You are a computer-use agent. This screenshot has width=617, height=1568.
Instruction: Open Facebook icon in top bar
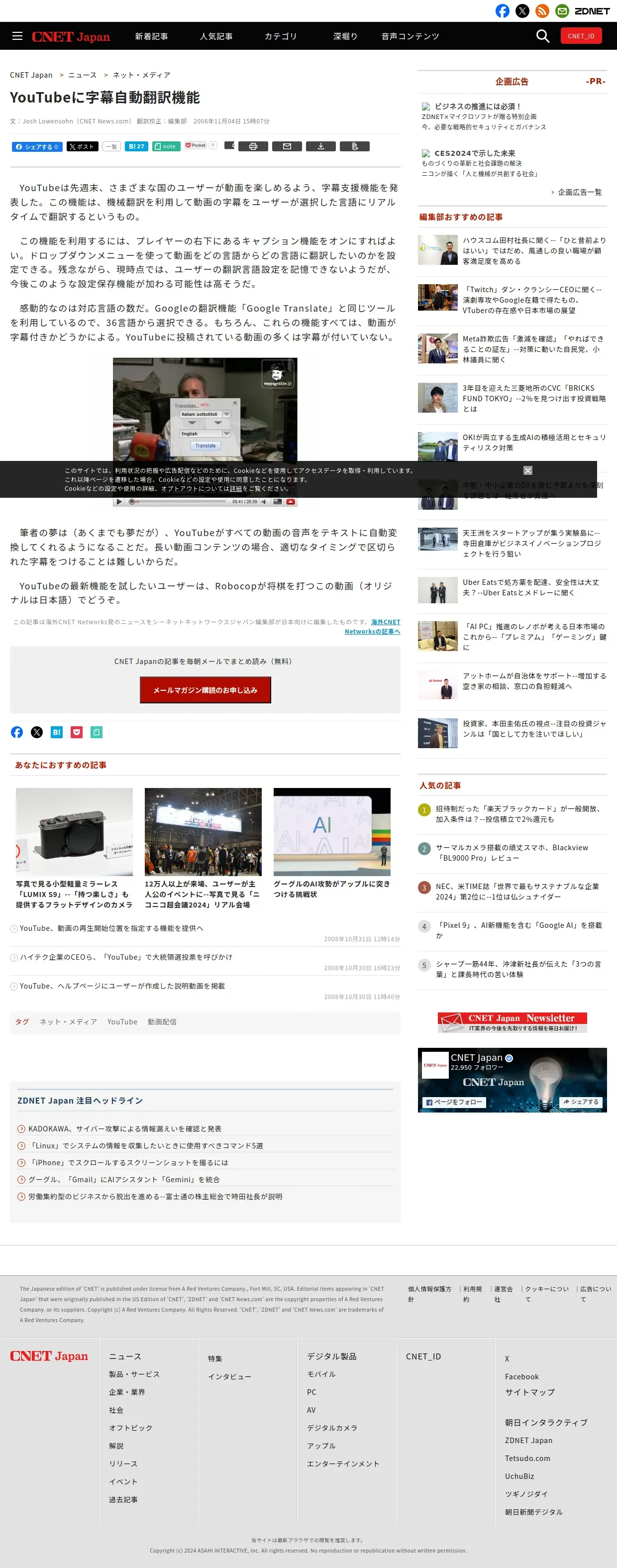pyautogui.click(x=502, y=11)
